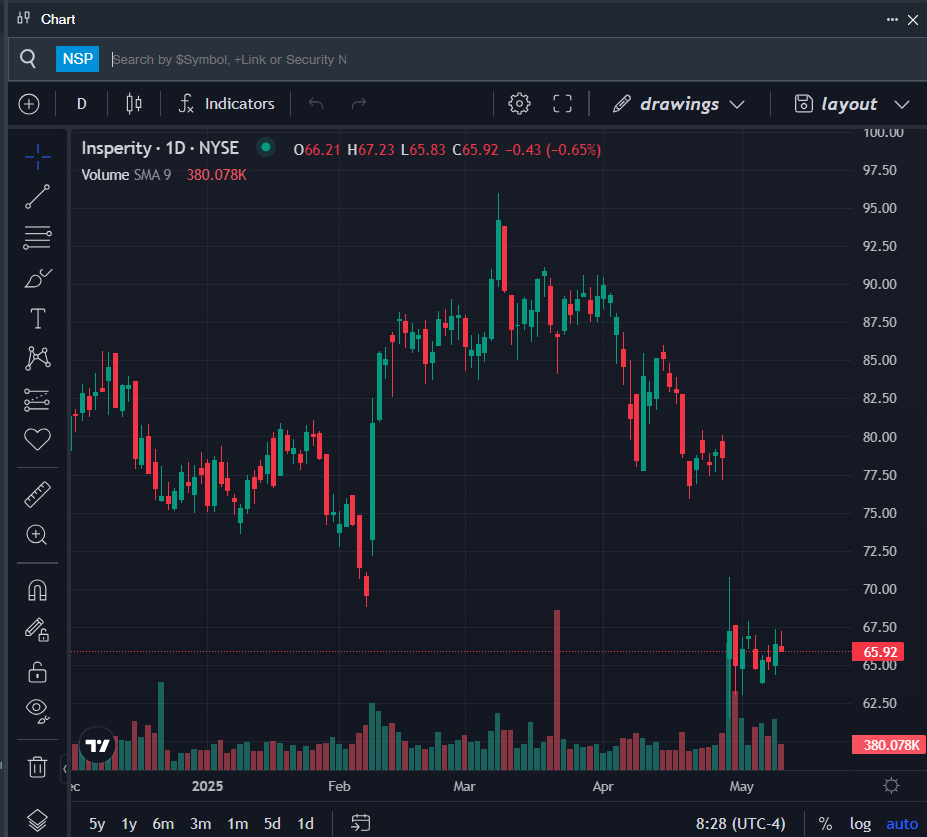Select the 1y time range
The height and width of the screenshot is (837, 927).
(x=129, y=823)
